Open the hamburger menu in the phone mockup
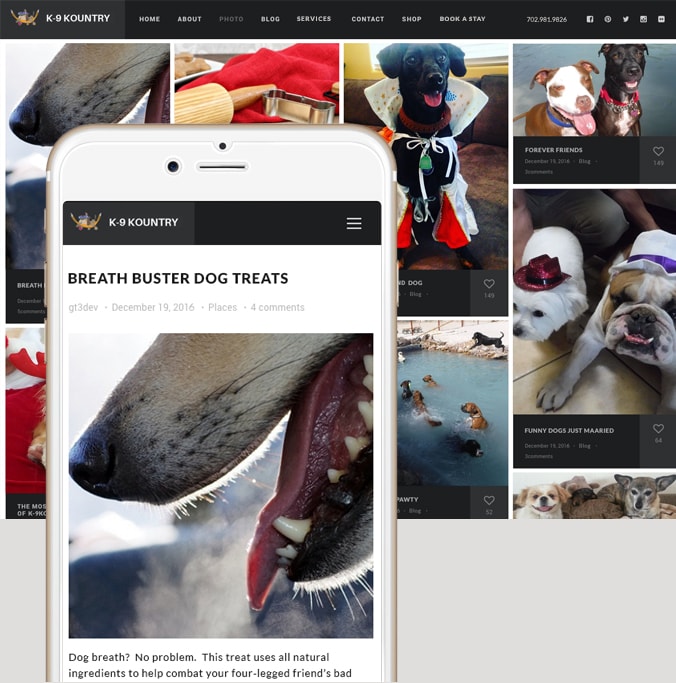Viewport: 676px width, 683px height. tap(354, 223)
